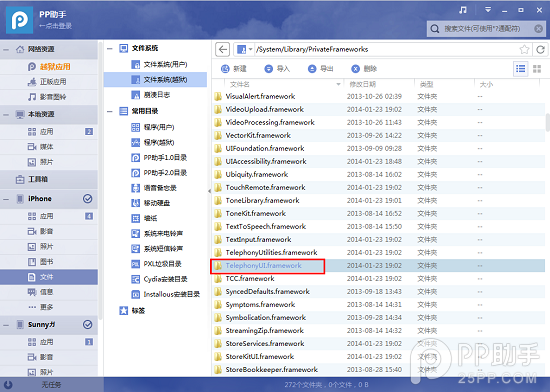Click 一点击登录 login link
Screen dimensions: 550x392
pos(55,26)
